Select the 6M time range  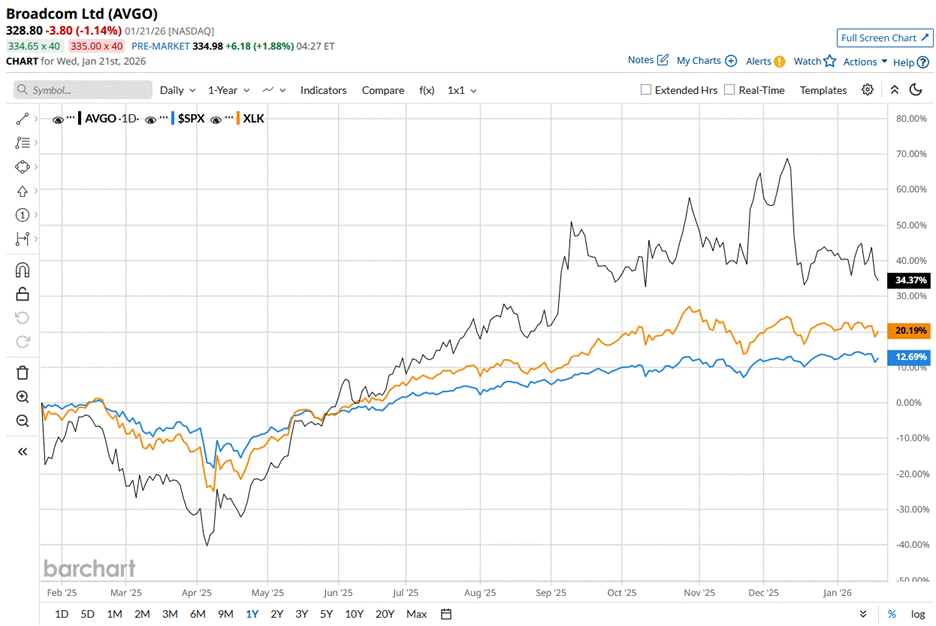point(198,614)
